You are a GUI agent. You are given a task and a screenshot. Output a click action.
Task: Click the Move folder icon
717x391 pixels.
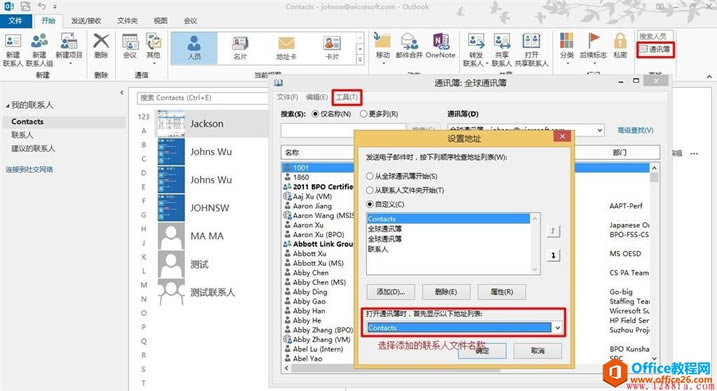(382, 41)
